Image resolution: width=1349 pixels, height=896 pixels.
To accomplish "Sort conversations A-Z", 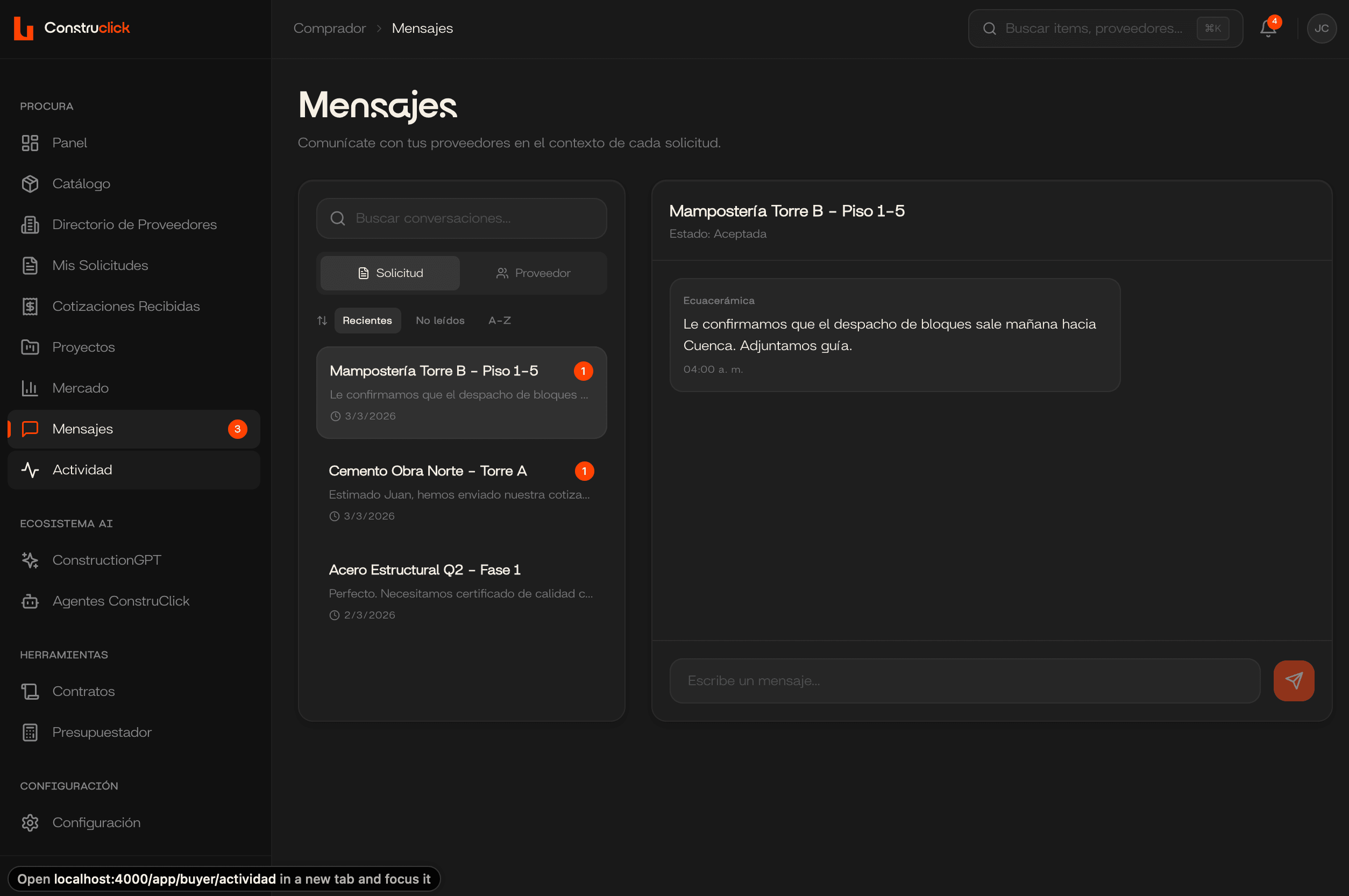I will coord(499,321).
